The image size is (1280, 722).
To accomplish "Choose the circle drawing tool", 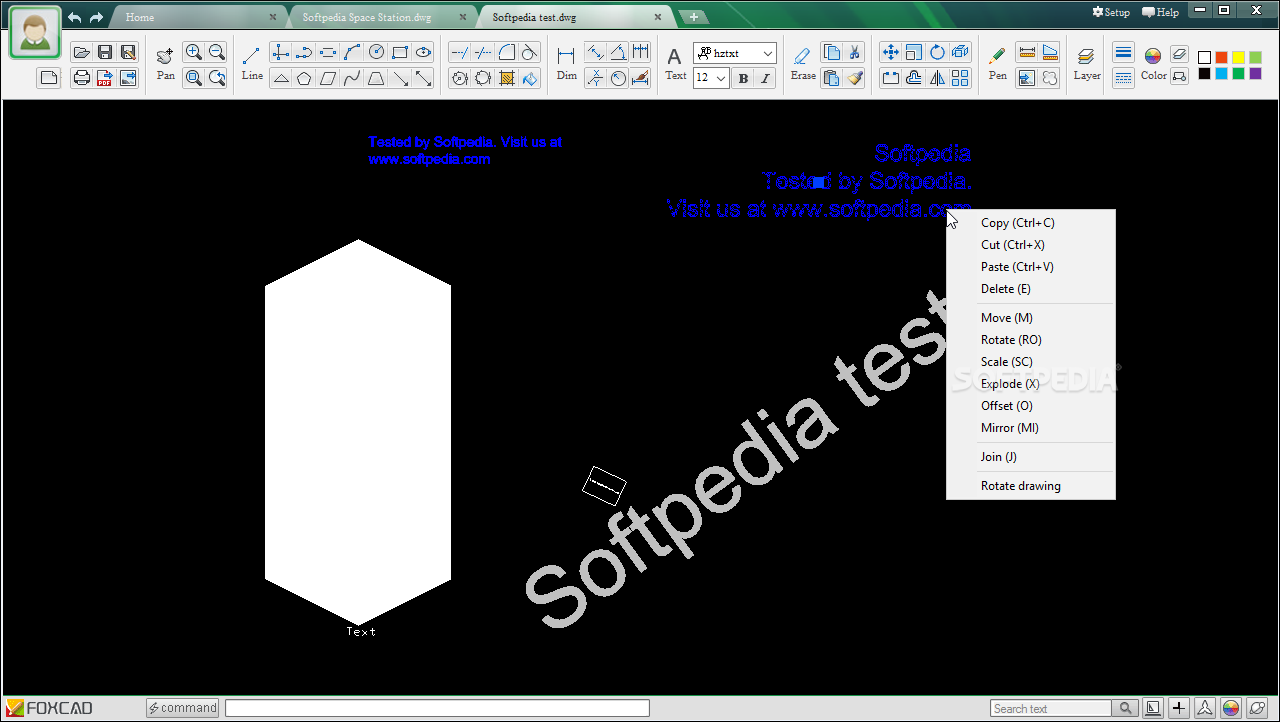I will point(376,53).
